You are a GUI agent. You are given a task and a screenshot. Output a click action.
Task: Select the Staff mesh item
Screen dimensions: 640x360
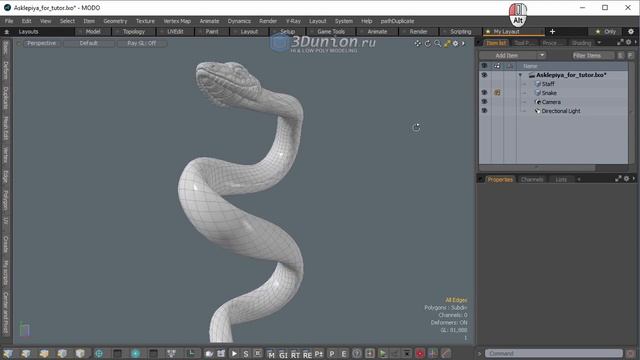548,84
